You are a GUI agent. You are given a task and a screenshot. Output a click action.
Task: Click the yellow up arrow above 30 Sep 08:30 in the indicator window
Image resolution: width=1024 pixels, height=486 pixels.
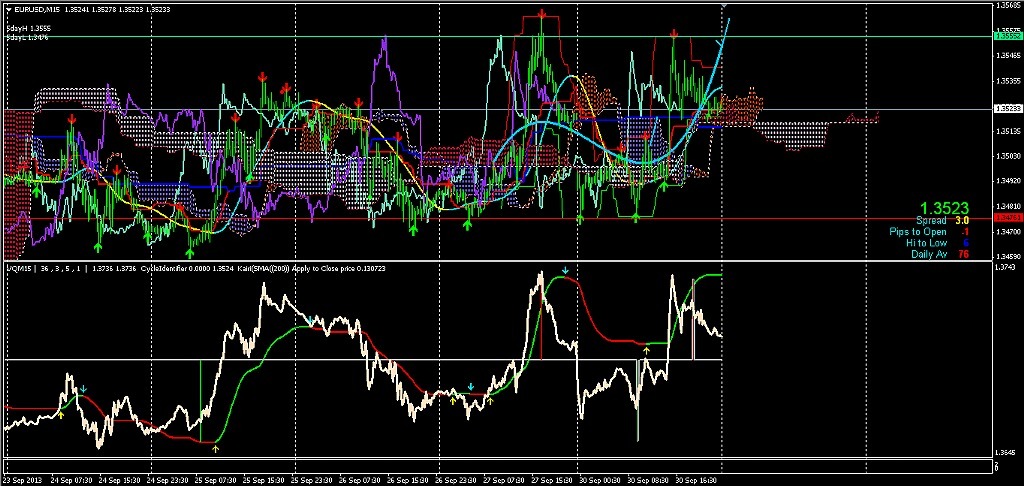pos(647,350)
